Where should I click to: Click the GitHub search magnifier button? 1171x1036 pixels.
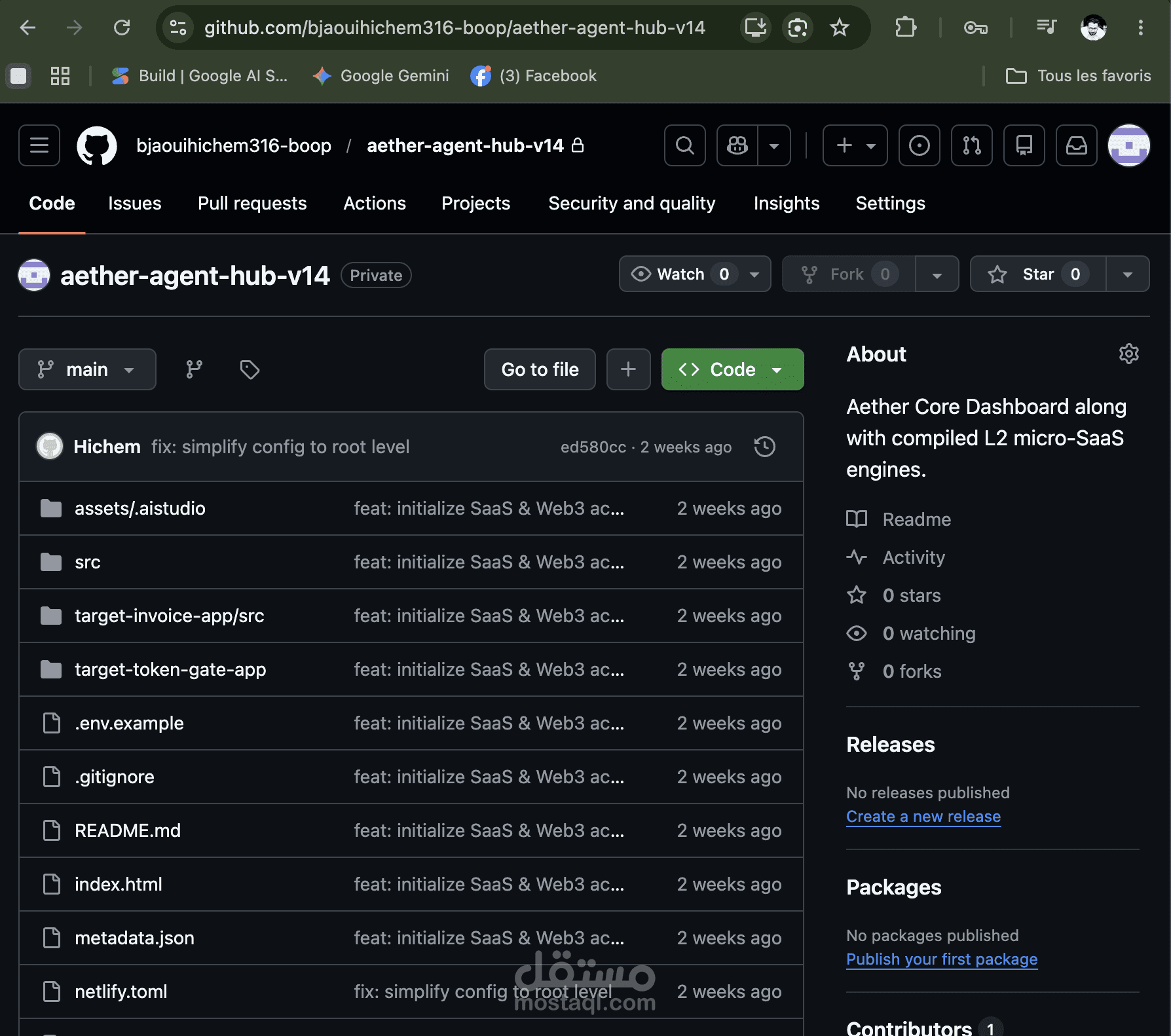click(x=685, y=145)
